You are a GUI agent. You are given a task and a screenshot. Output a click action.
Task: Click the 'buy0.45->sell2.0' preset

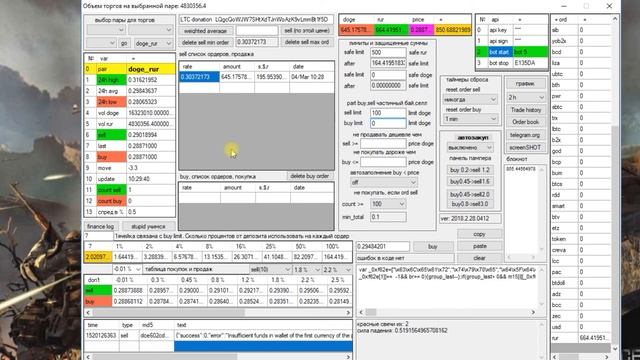tap(470, 194)
